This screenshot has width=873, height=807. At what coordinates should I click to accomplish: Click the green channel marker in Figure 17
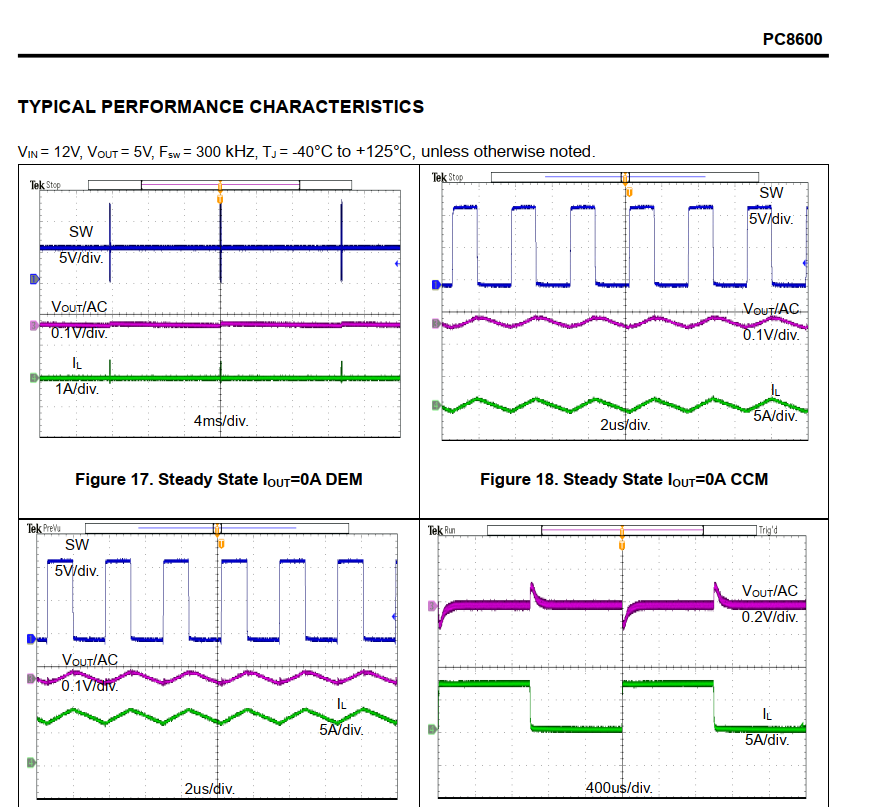pyautogui.click(x=34, y=378)
